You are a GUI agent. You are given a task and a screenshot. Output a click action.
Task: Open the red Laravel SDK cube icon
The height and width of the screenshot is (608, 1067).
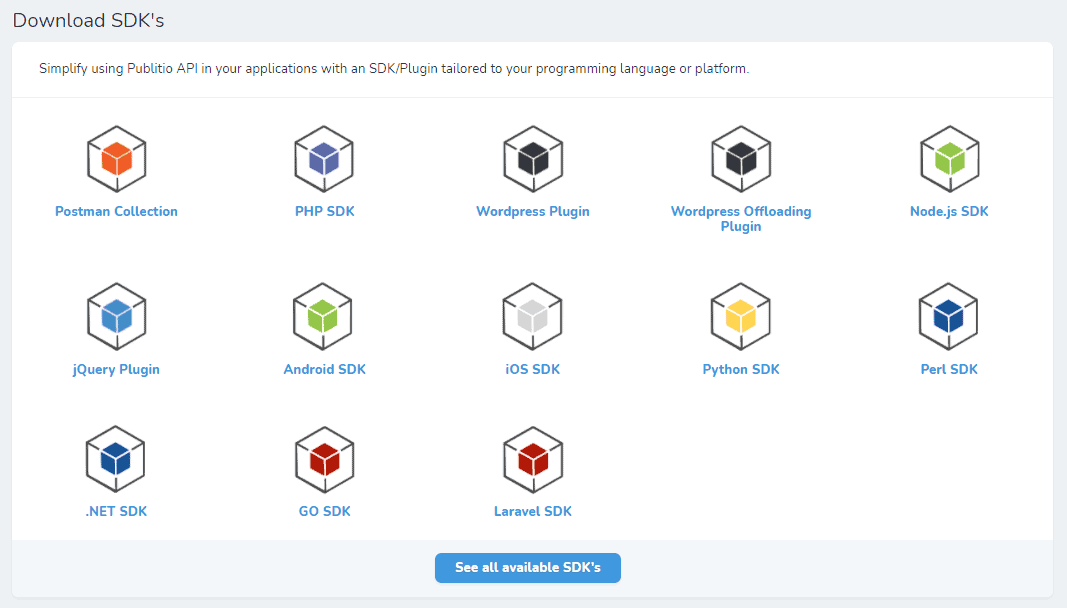(x=533, y=459)
